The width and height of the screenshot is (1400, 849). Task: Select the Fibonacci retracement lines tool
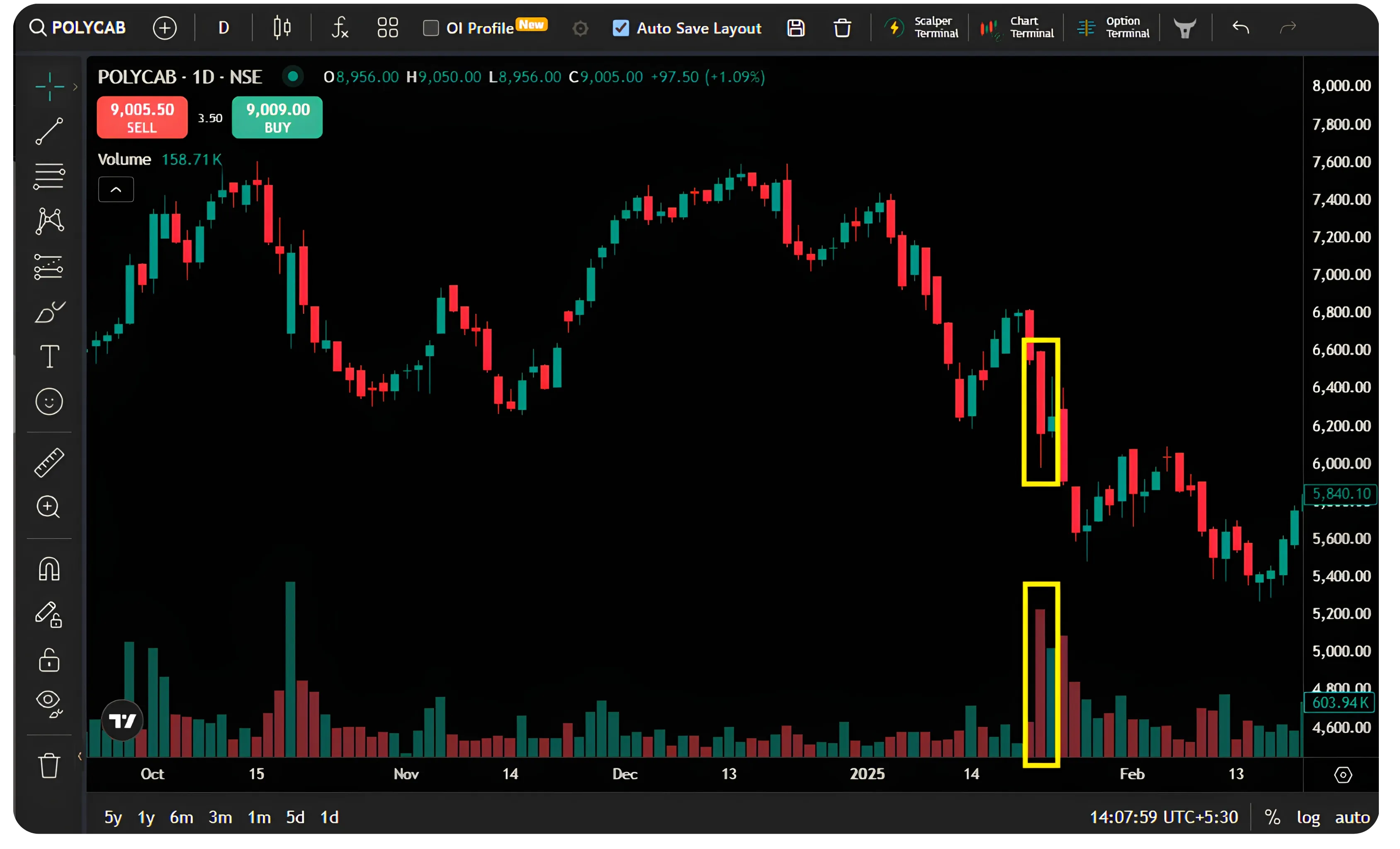point(49,176)
